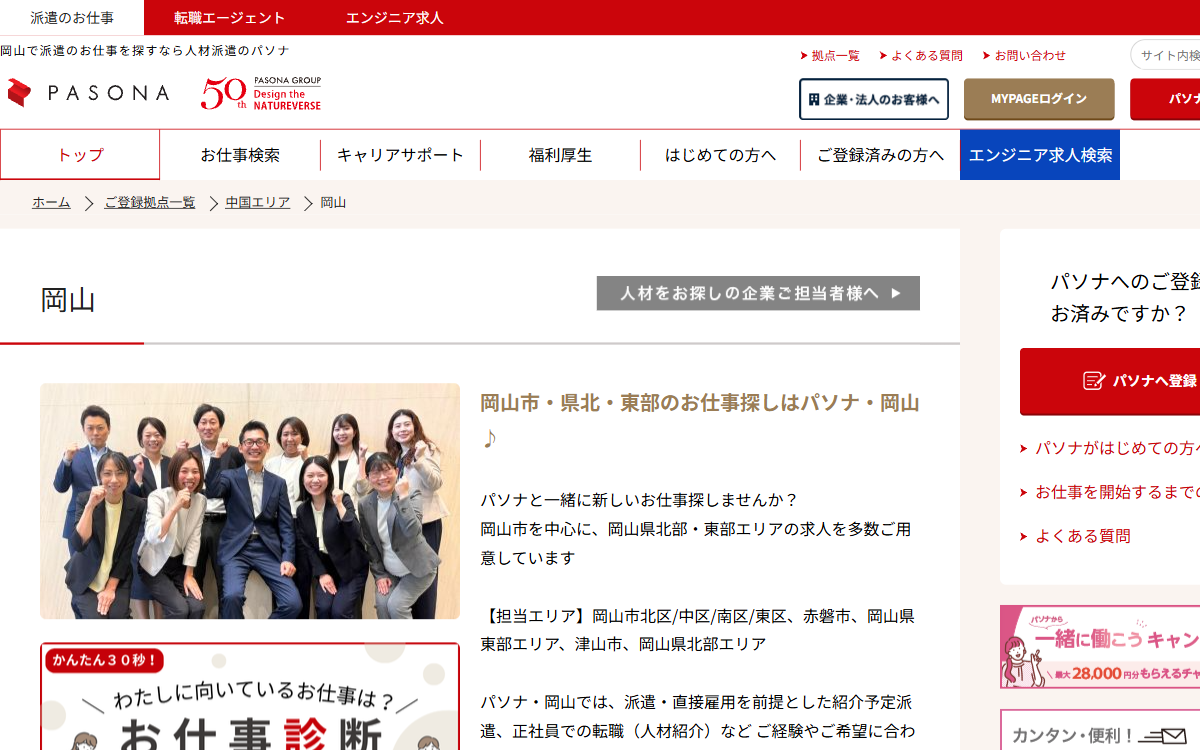Image resolution: width=1200 pixels, height=750 pixels.
Task: Open よくある質問 link in header
Action: (921, 56)
